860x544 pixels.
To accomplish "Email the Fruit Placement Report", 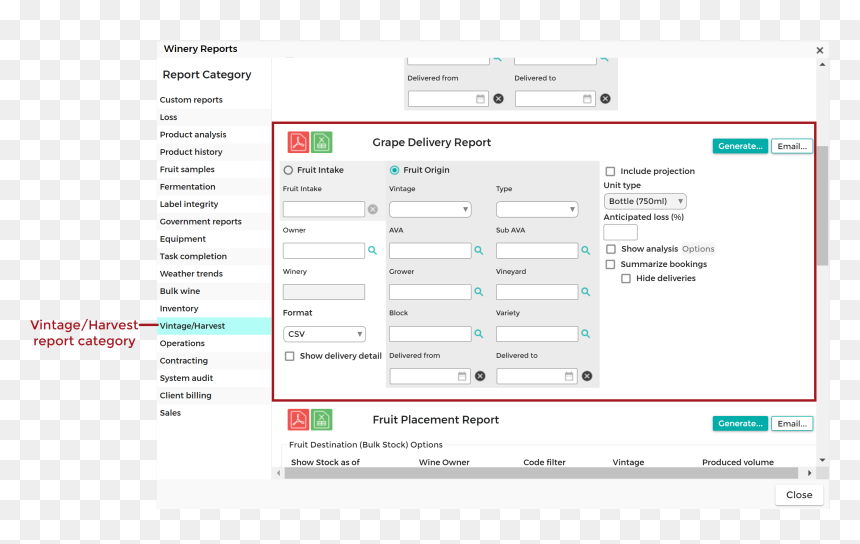I will (792, 424).
